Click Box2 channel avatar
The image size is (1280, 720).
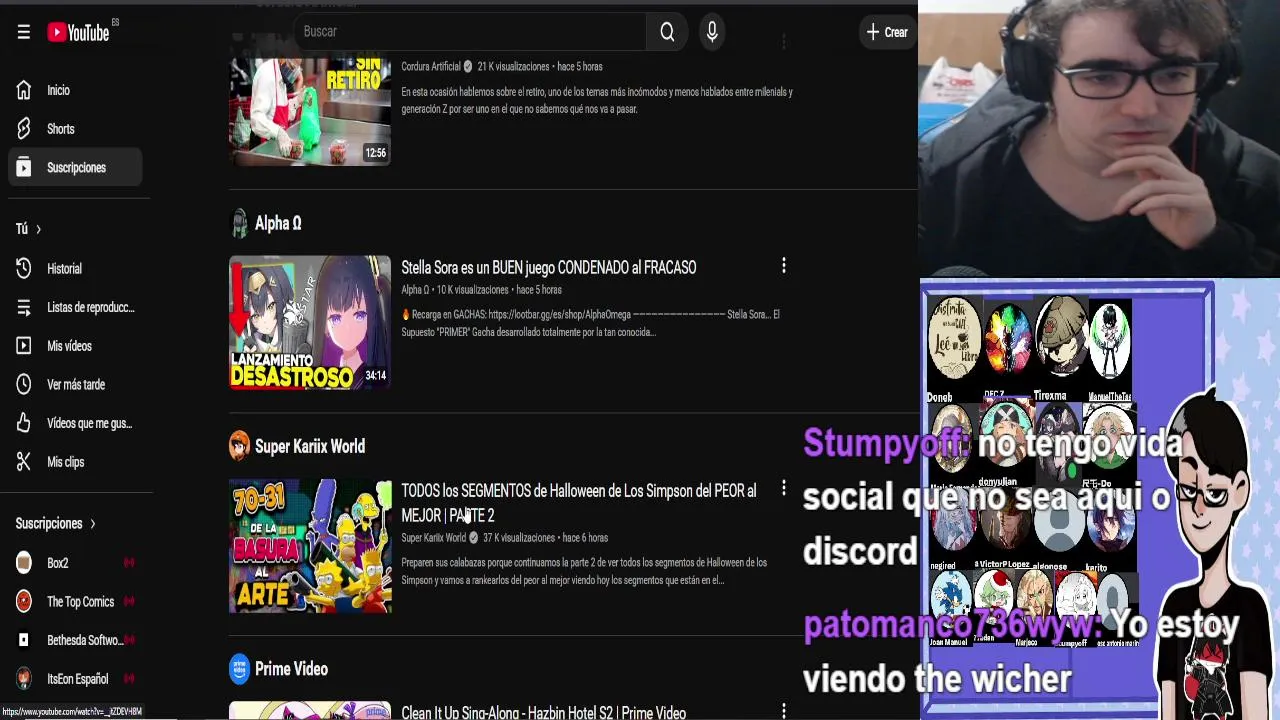[x=24, y=563]
